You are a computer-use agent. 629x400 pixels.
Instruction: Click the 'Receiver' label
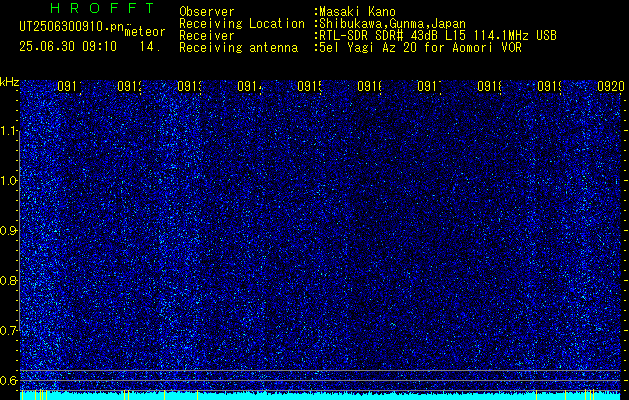pos(207,36)
